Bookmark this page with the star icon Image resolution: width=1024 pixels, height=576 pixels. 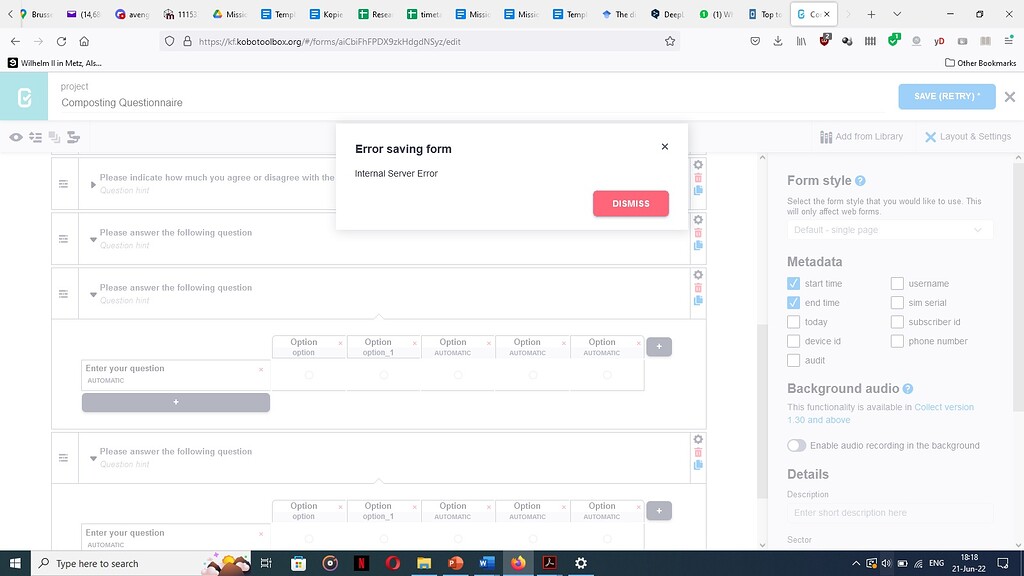click(670, 41)
